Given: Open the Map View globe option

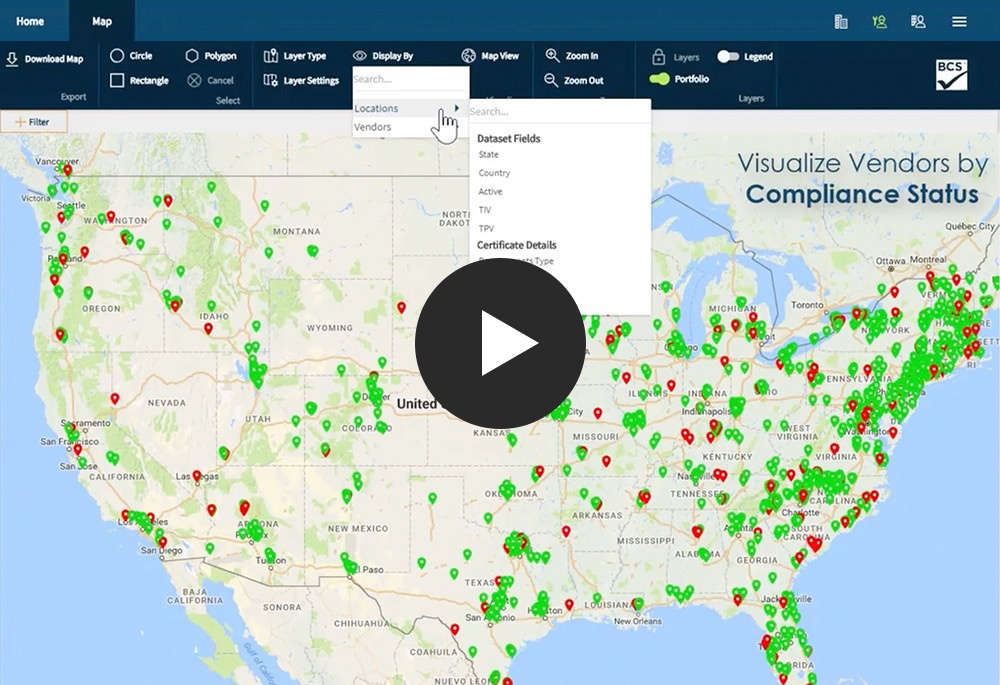Looking at the screenshot, I should tap(469, 56).
